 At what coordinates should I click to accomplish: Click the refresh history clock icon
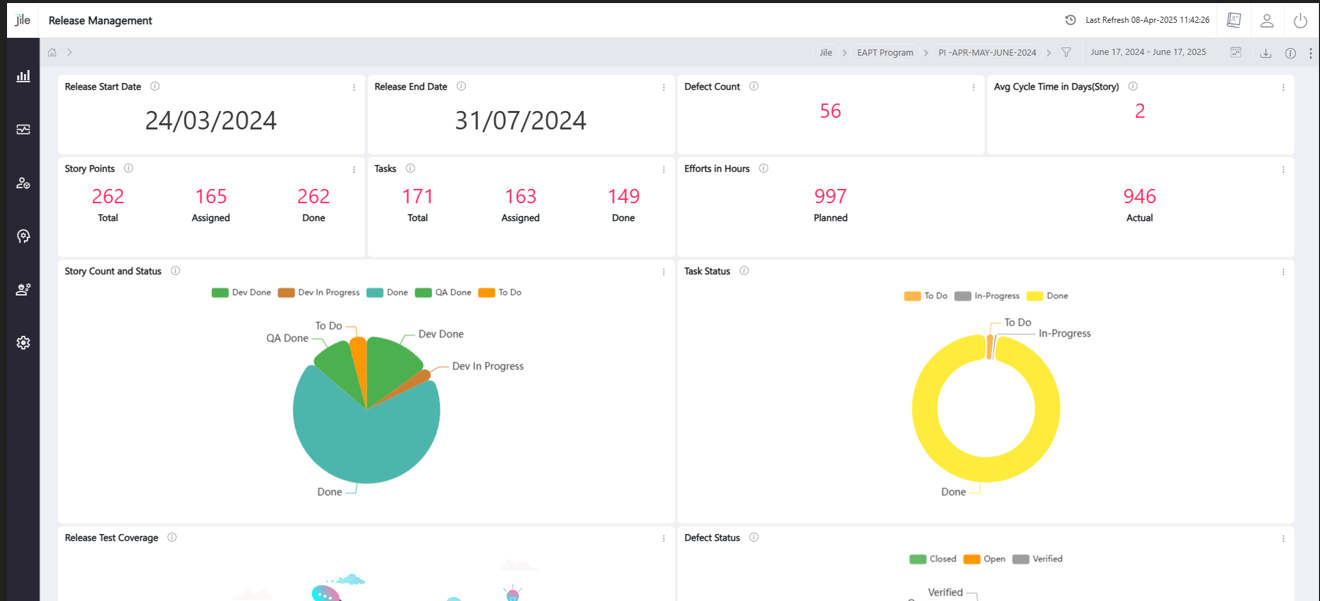(1071, 20)
